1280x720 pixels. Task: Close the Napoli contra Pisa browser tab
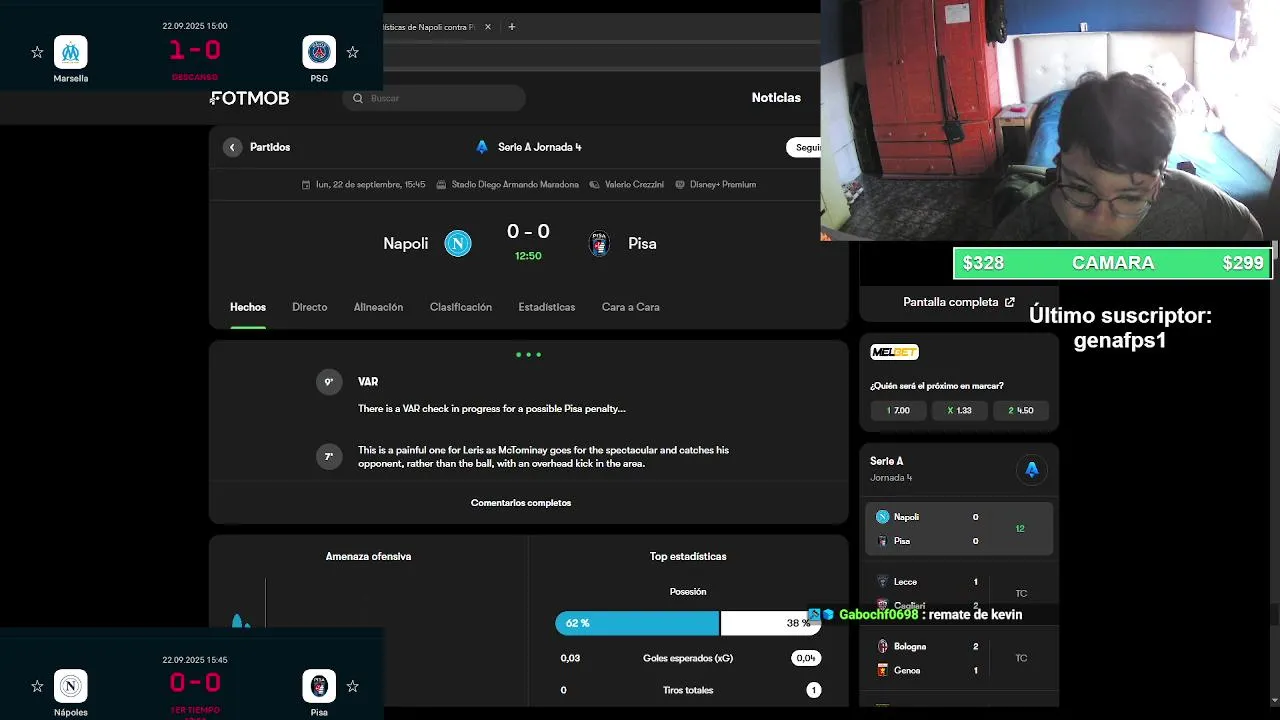[x=488, y=27]
